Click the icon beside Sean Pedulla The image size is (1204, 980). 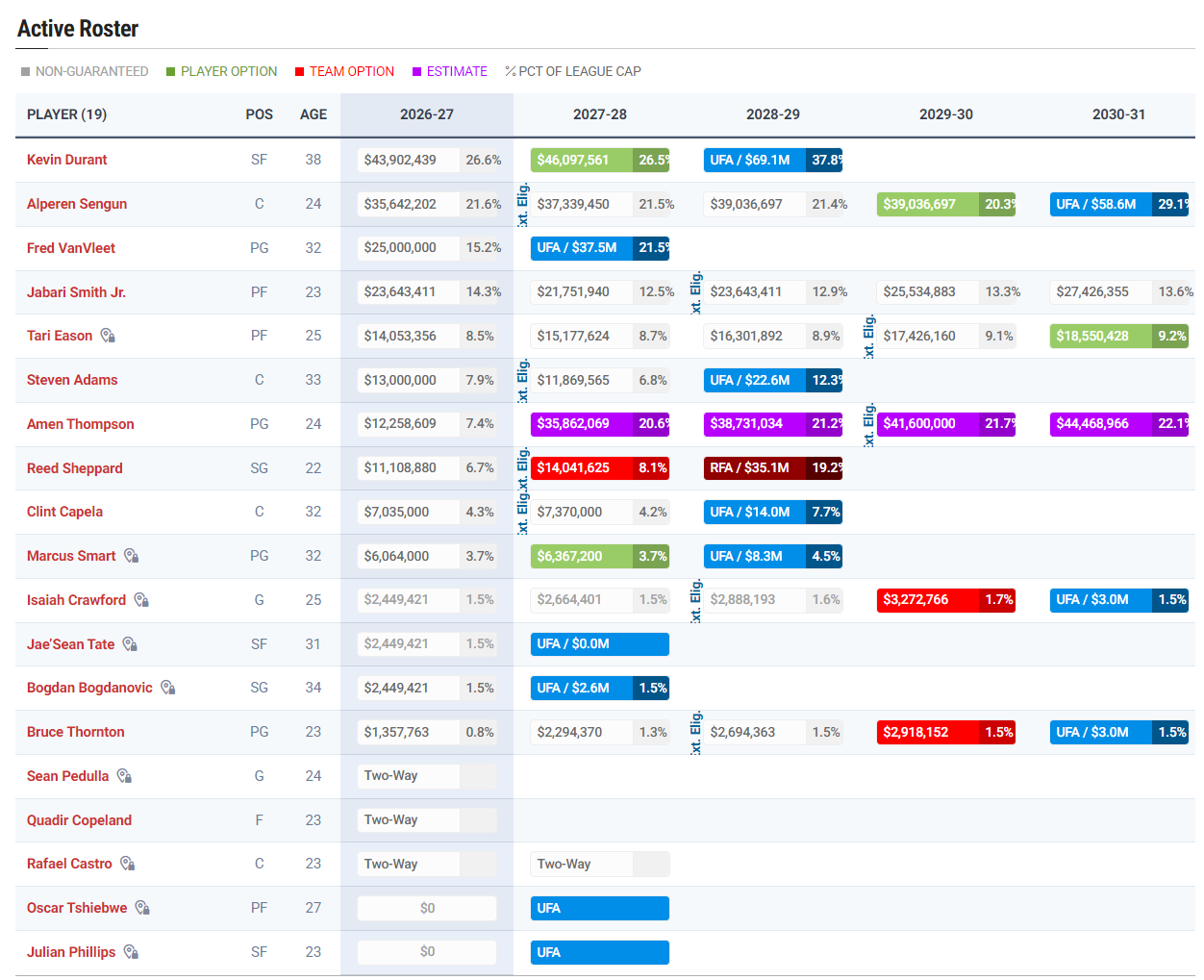tap(124, 776)
